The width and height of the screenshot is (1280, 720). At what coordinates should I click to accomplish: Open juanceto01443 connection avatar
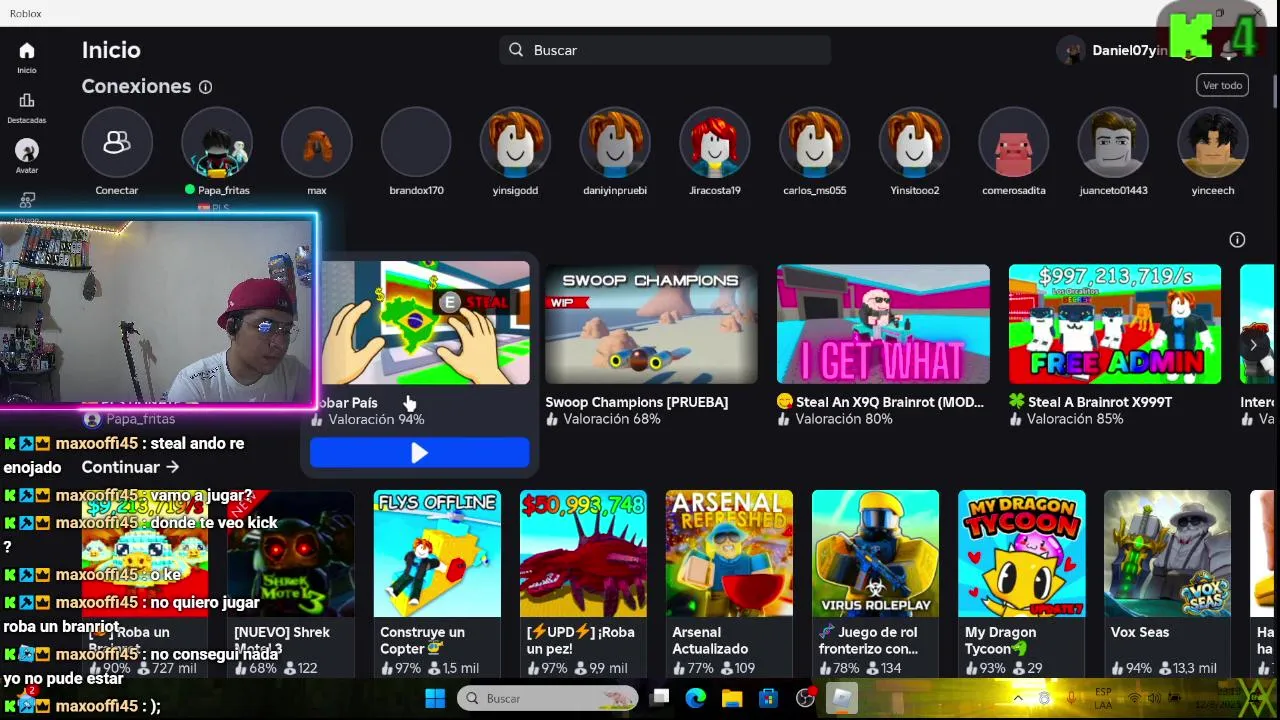(x=1113, y=143)
